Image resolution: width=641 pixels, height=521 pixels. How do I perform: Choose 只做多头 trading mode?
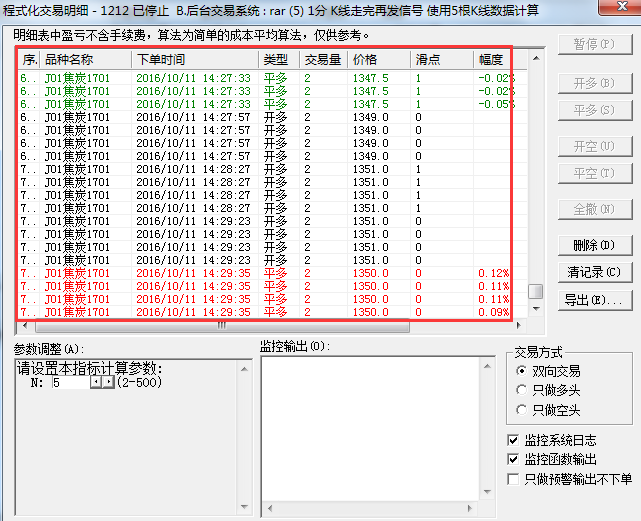(521, 390)
